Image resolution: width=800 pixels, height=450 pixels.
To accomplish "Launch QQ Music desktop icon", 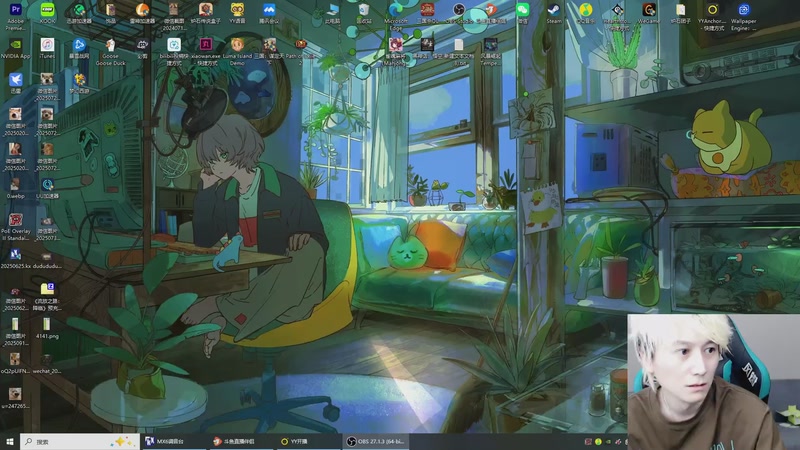I will point(585,13).
